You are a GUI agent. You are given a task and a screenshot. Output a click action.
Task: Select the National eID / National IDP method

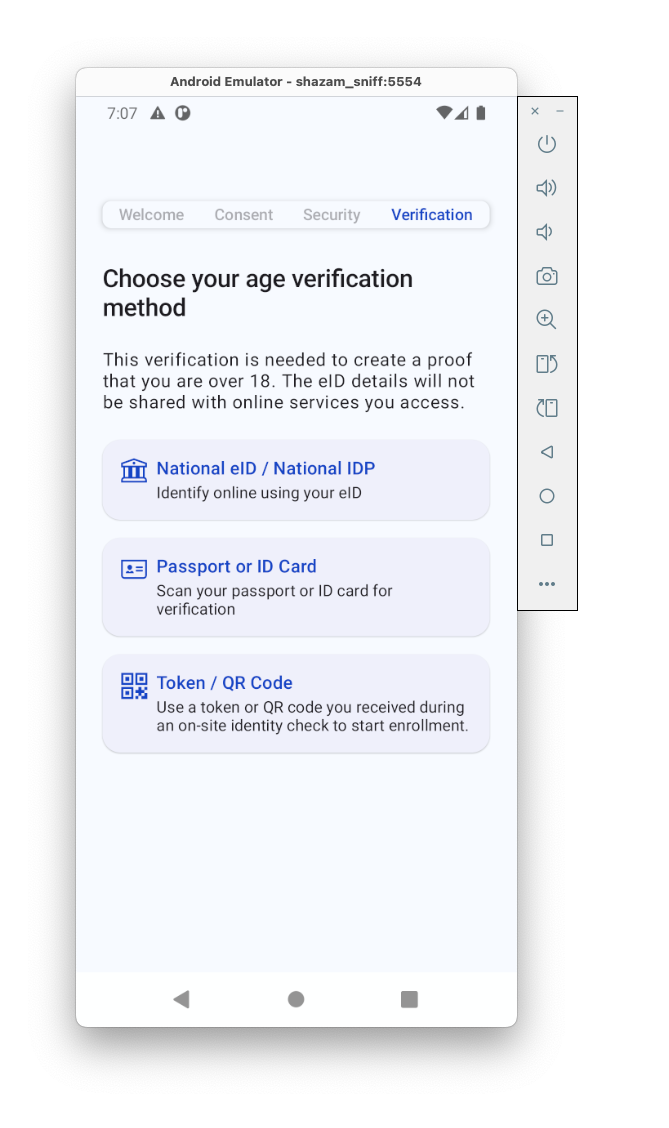[x=296, y=480]
